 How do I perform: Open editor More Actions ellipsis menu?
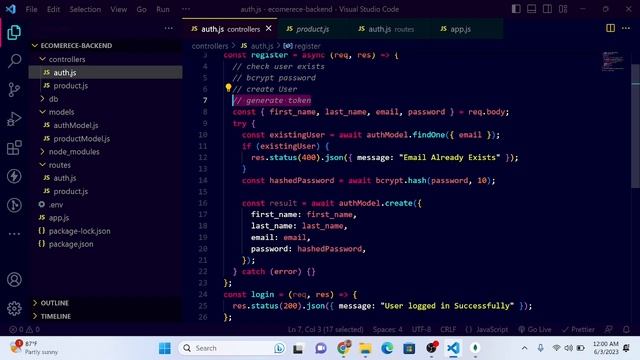[626, 28]
